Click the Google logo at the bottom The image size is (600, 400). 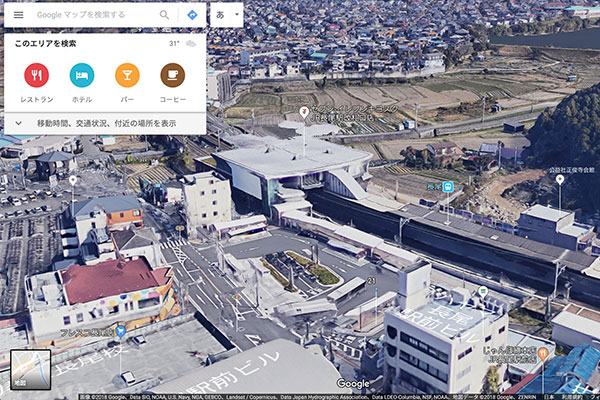point(353,383)
